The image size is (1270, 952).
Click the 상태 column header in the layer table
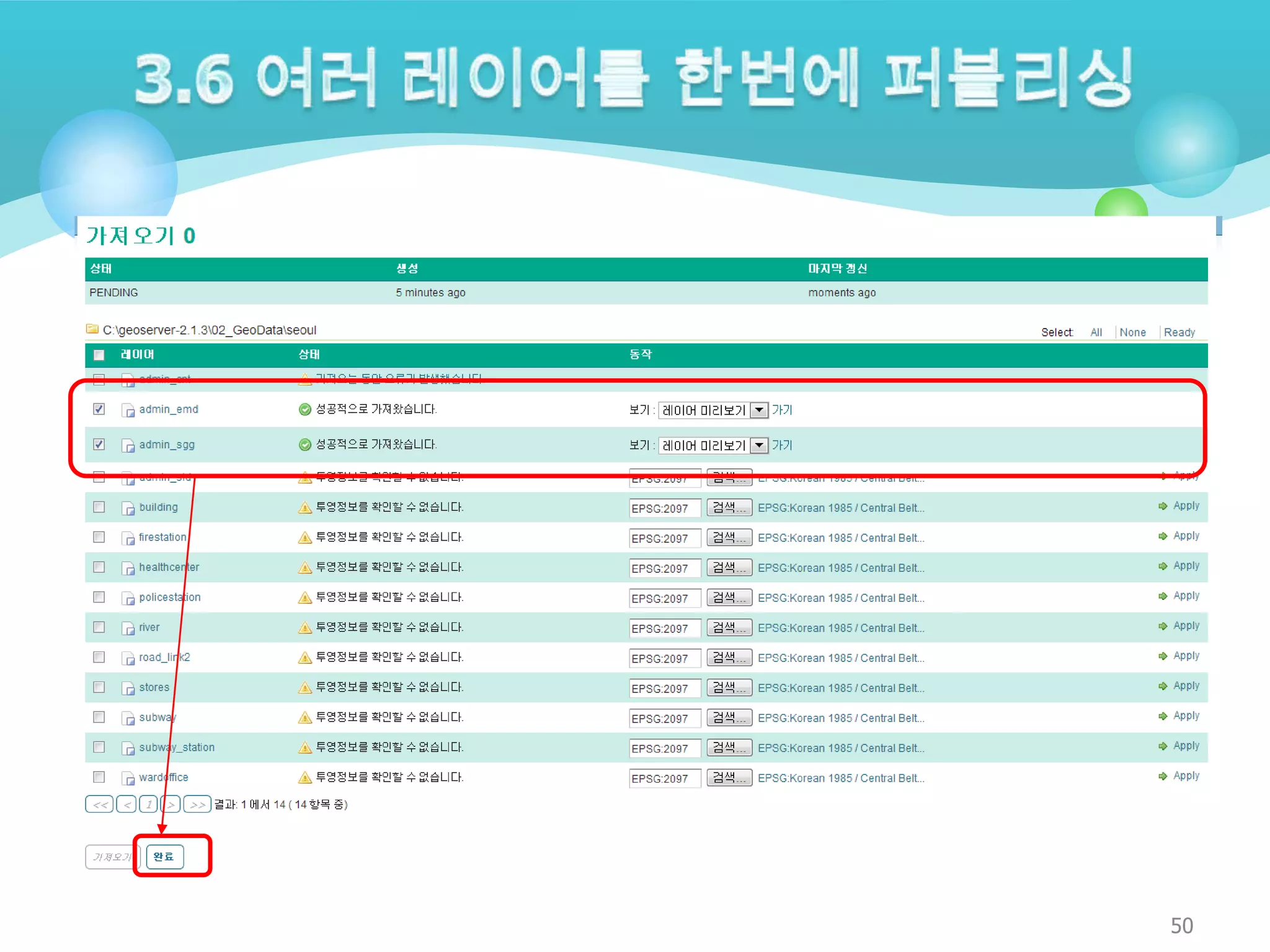tap(309, 355)
